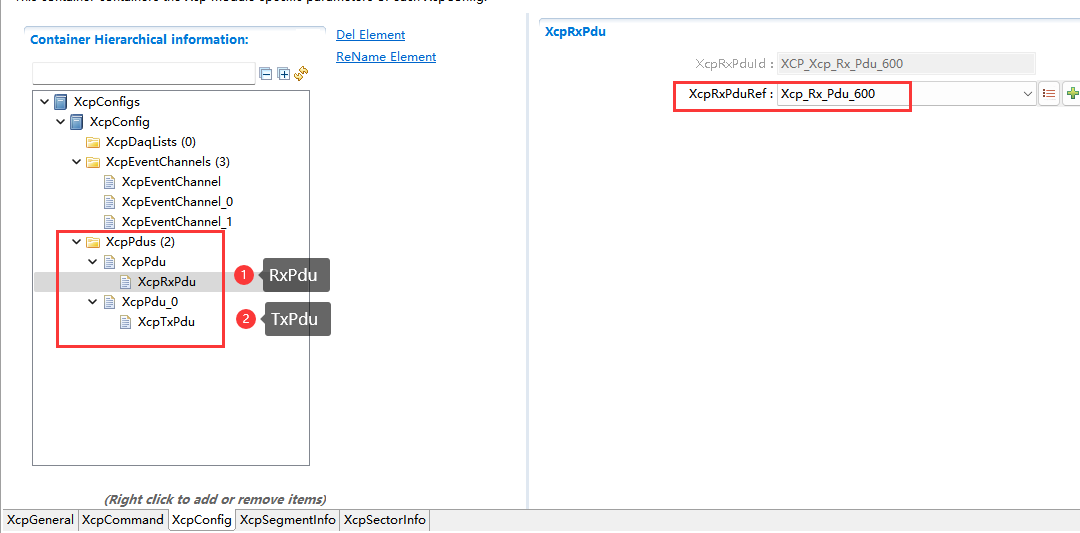Screen dimensions: 1080x533
Task: Switch to the XcpSegmentInfo tab
Action: [288, 520]
